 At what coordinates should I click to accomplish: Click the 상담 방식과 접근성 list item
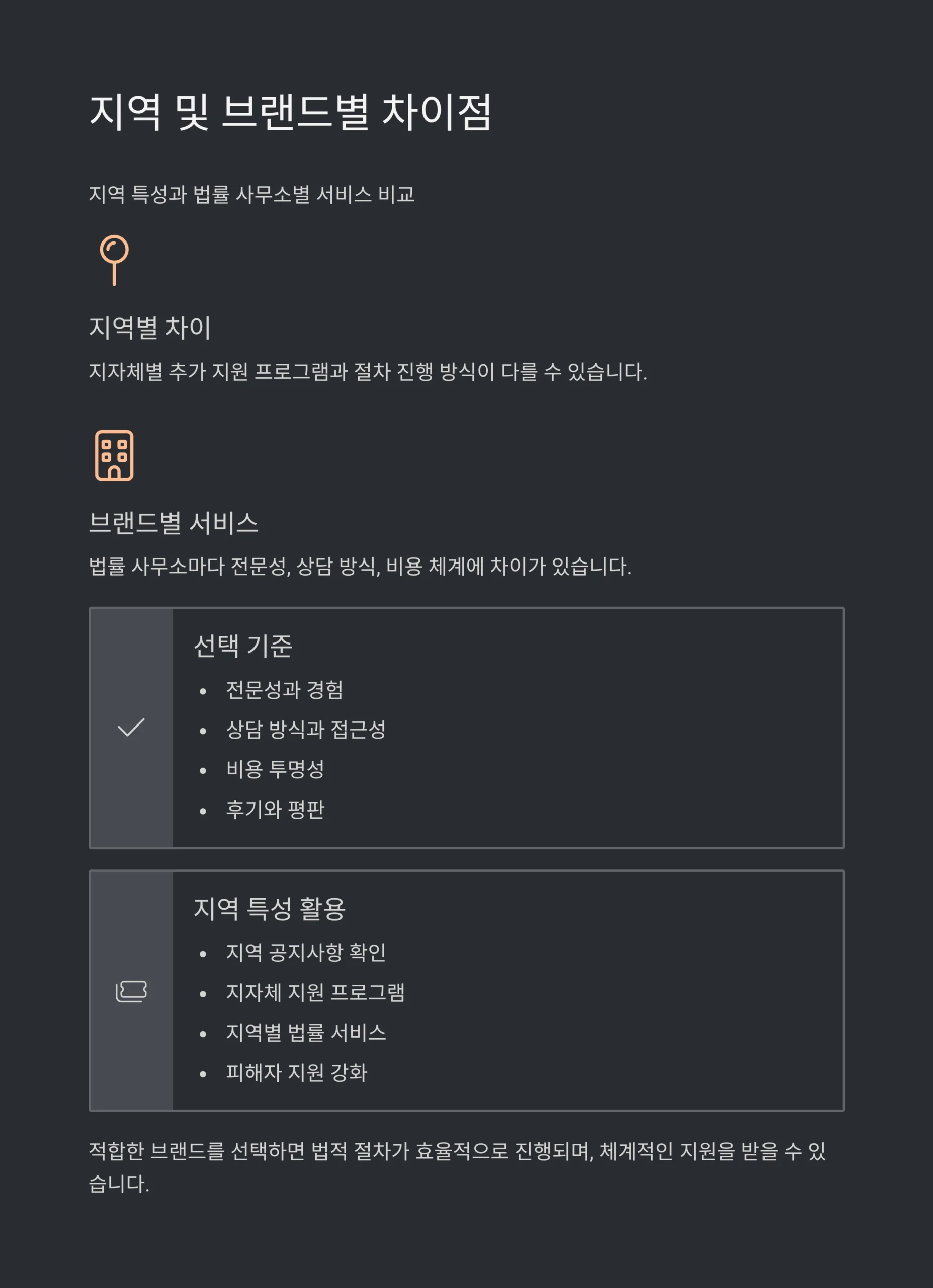306,730
